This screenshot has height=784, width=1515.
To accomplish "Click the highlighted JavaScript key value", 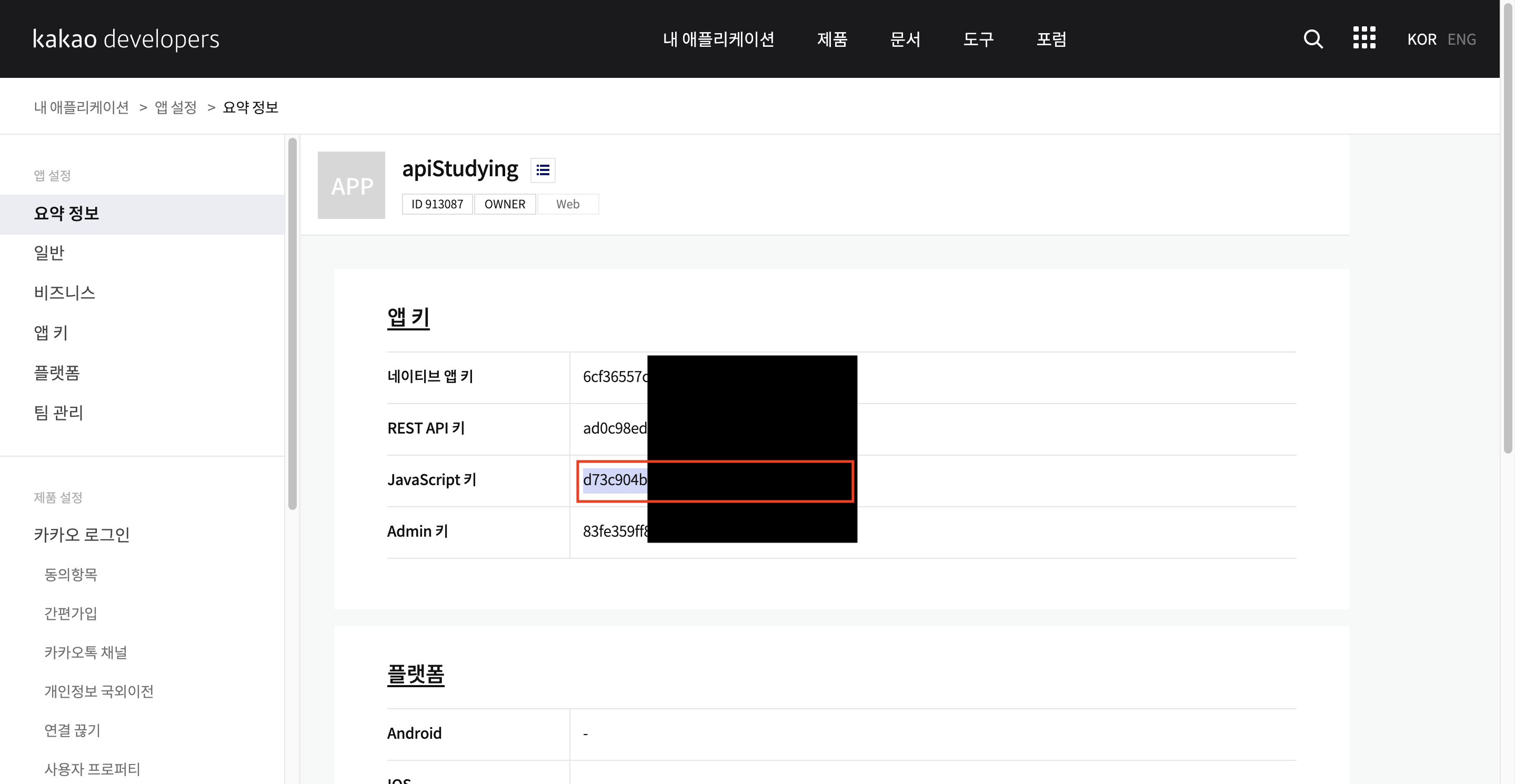I will point(615,480).
